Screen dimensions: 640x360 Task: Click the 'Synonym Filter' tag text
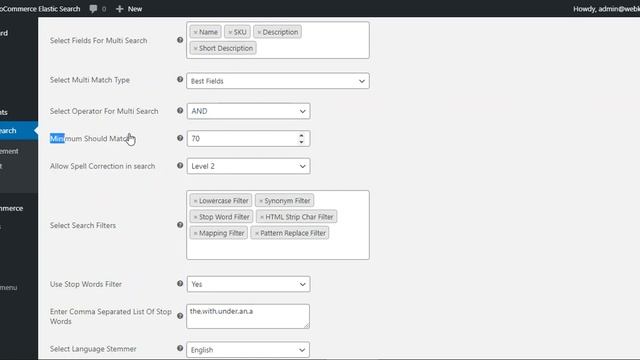tap(287, 201)
